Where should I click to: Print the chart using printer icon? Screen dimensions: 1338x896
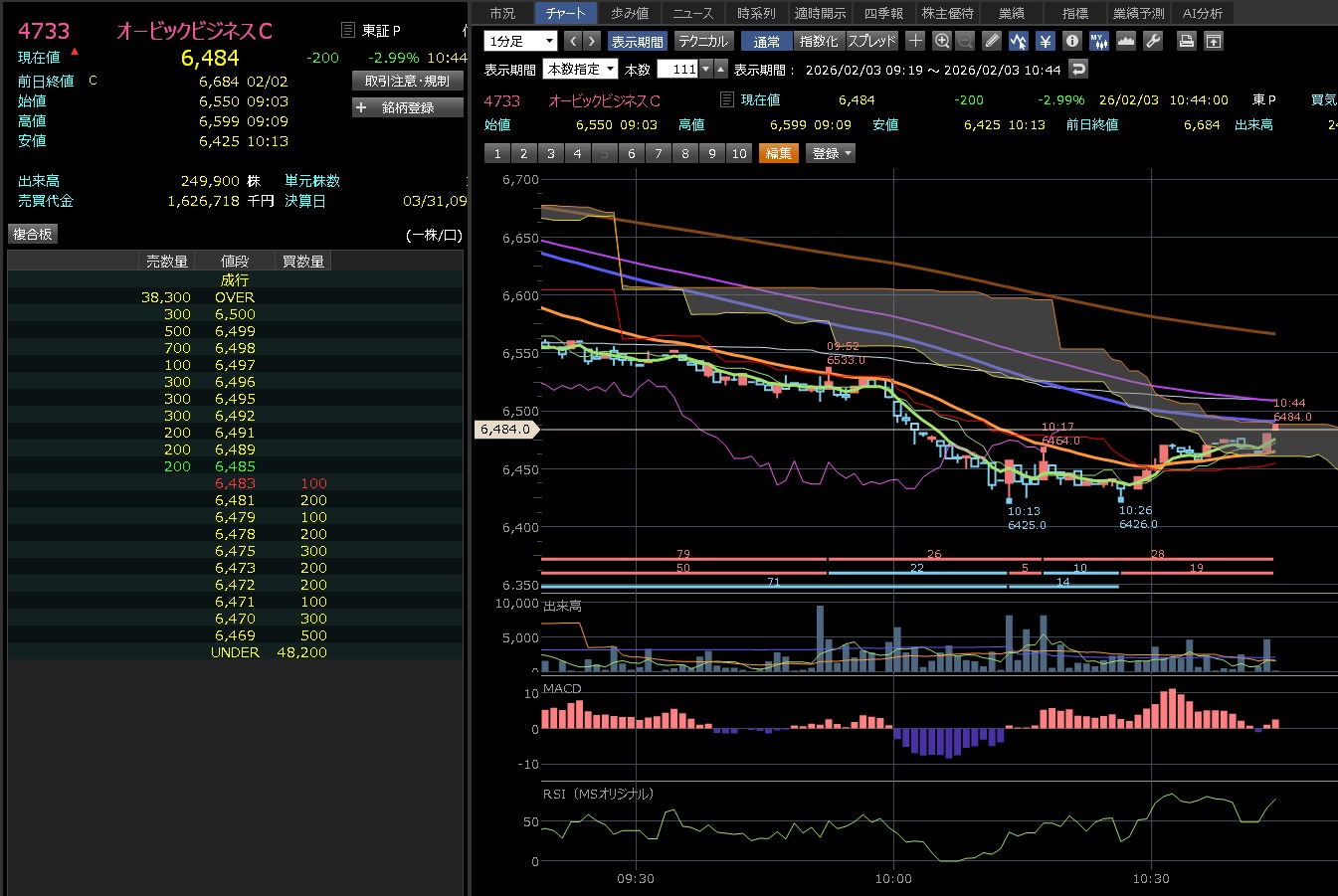click(x=1186, y=41)
